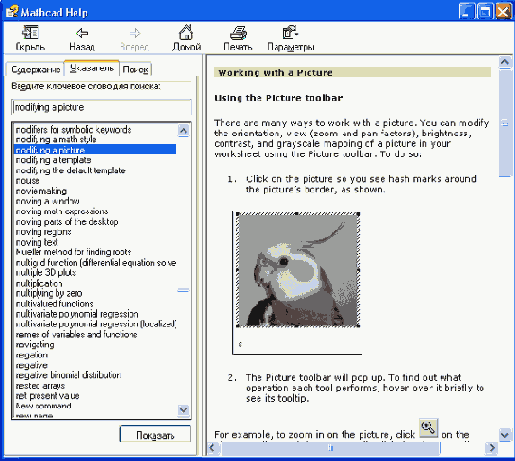Click inside the keyword search input field
The image size is (515, 461).
pos(101,107)
